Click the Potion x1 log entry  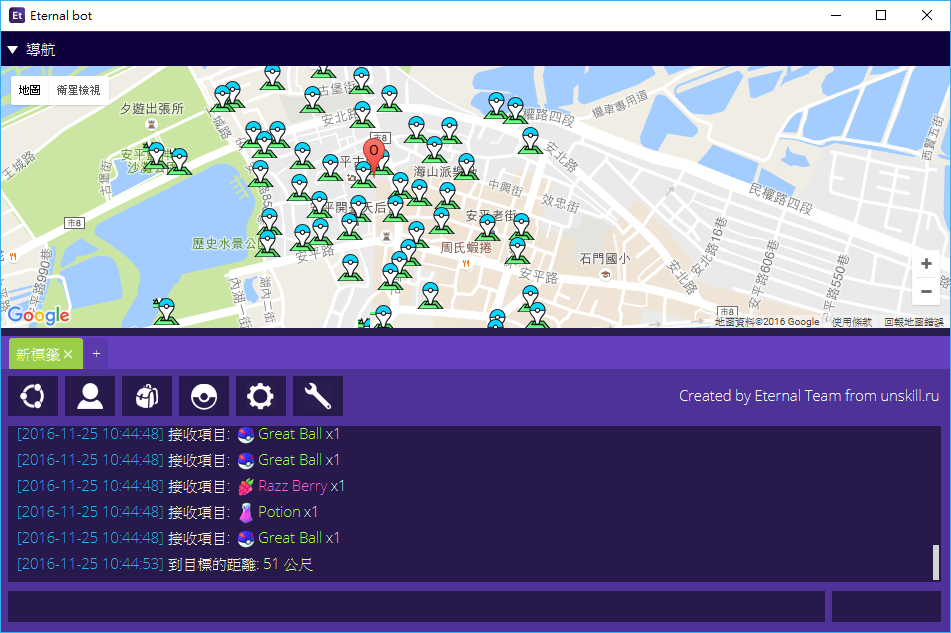pyautogui.click(x=167, y=512)
